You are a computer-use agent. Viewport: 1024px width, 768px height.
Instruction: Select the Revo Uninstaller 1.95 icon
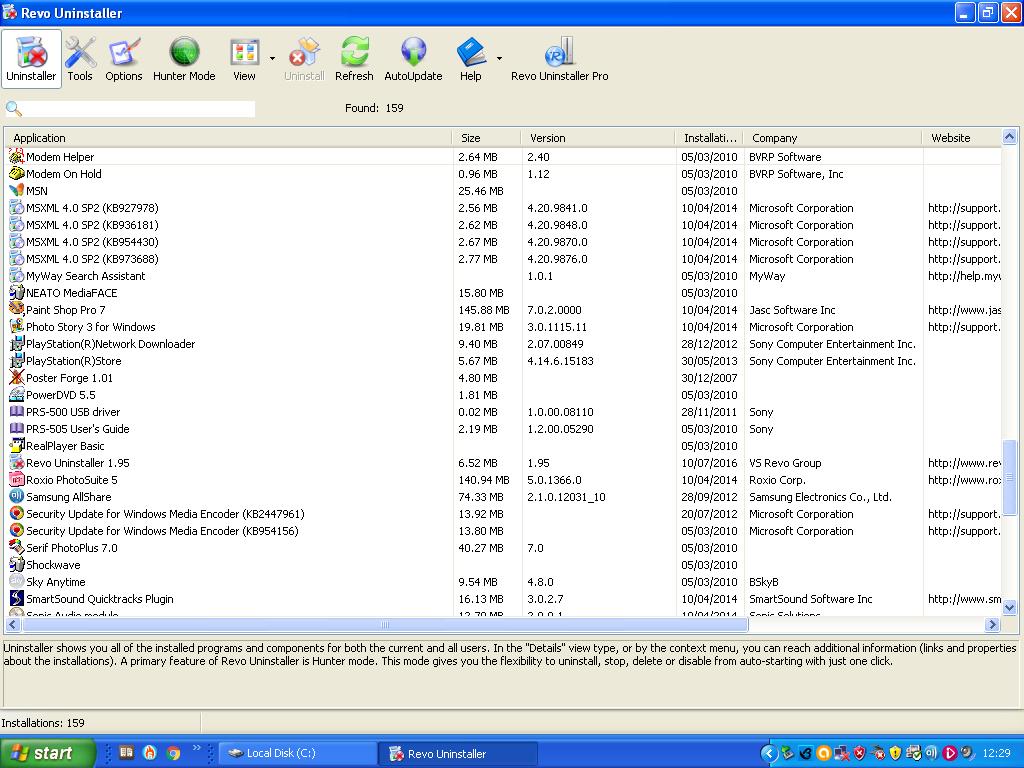(x=16, y=462)
